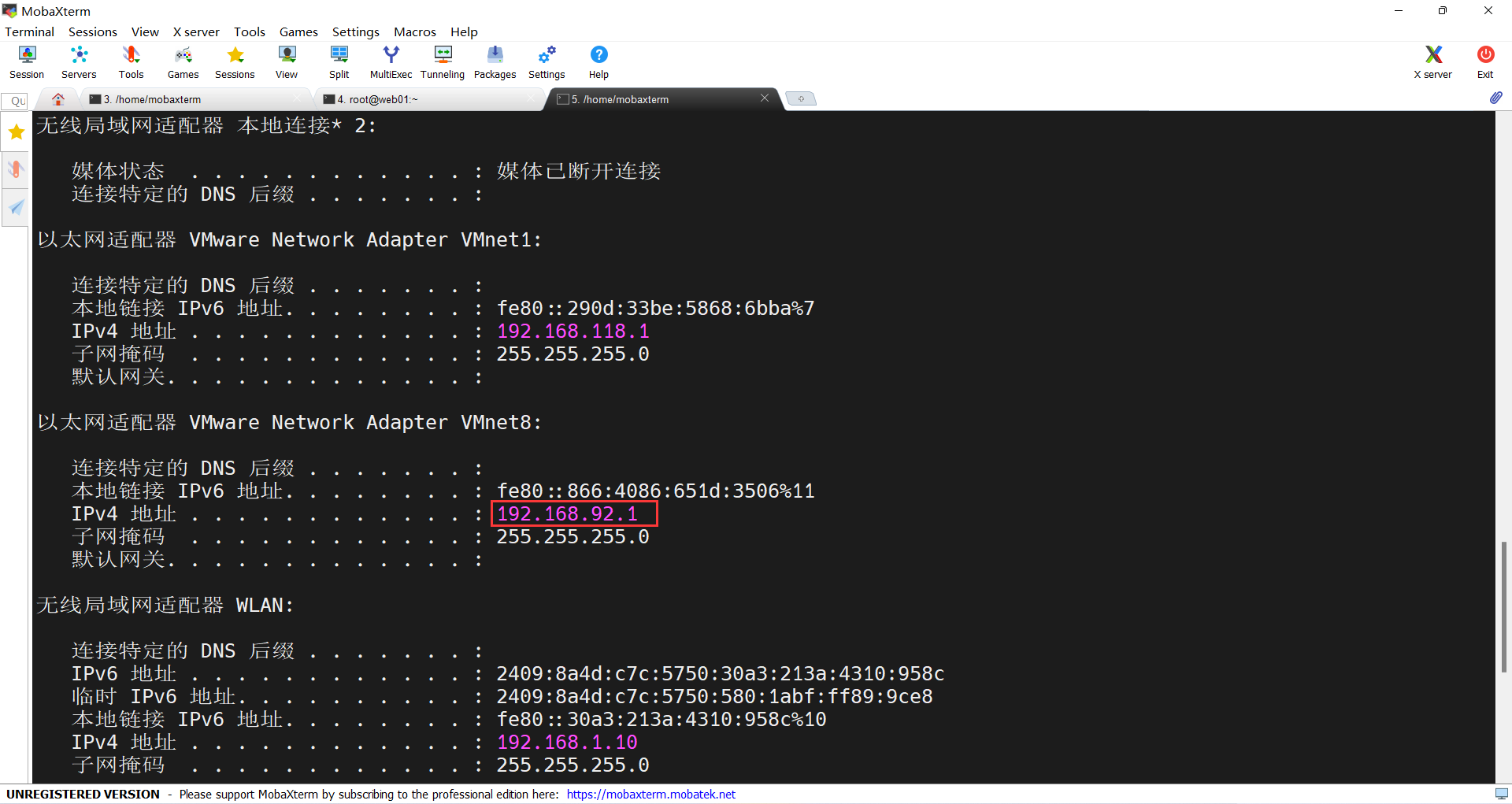Click the paperclip attach icon

[1496, 98]
